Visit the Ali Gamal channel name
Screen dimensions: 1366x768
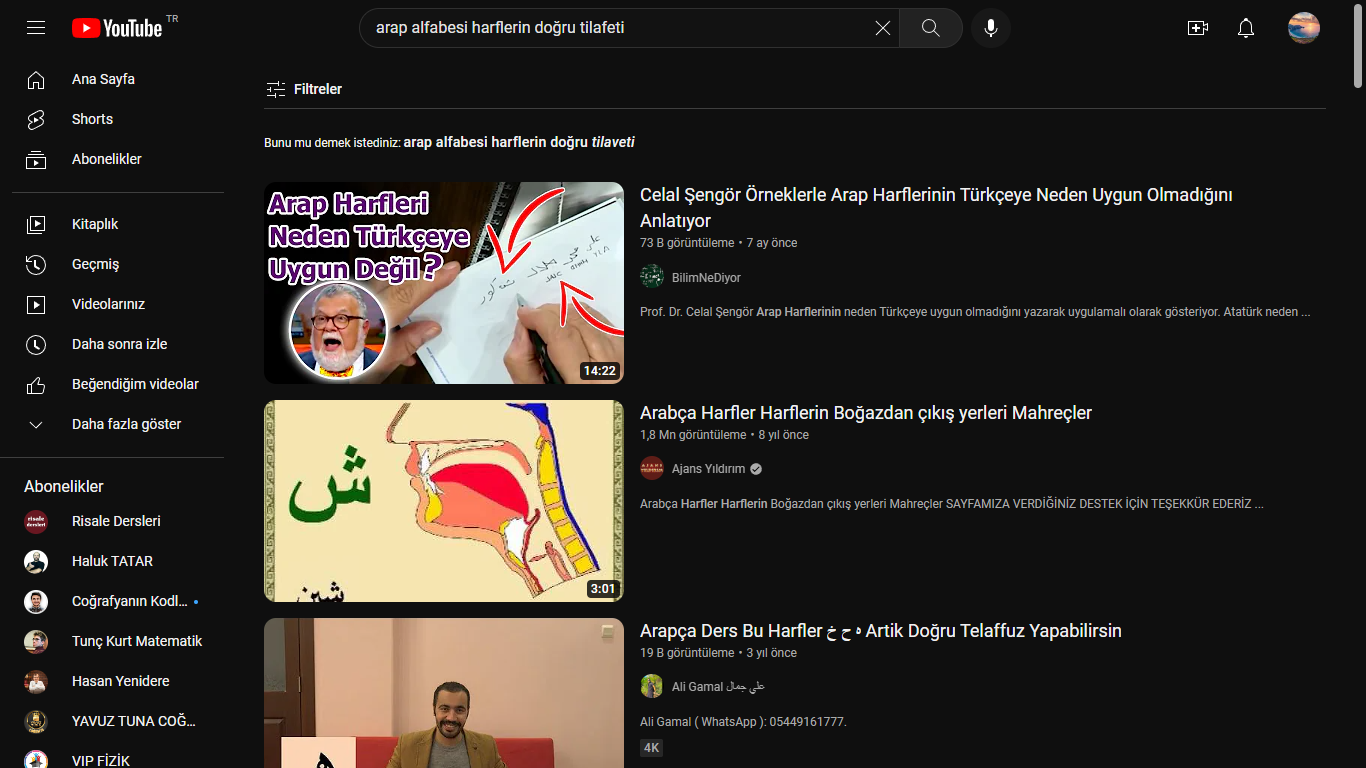coord(718,686)
